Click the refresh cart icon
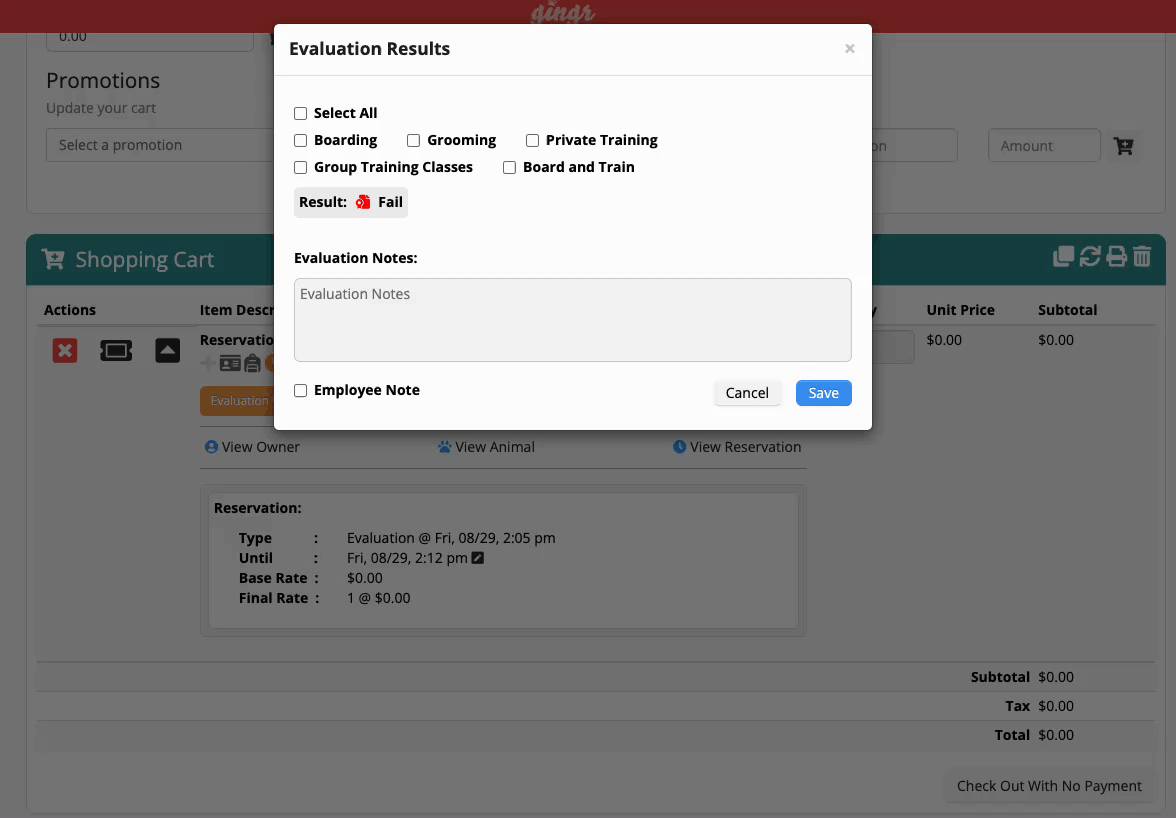This screenshot has height=818, width=1176. click(x=1090, y=257)
